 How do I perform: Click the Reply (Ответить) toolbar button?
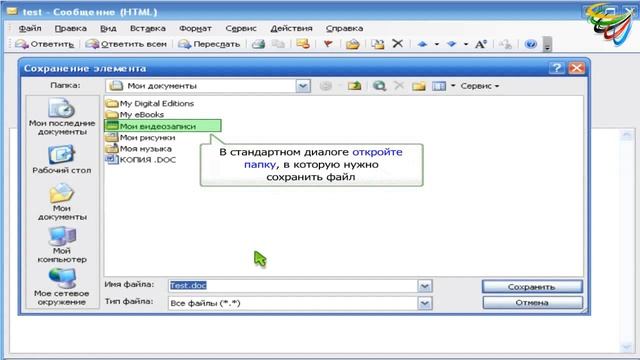pyautogui.click(x=44, y=44)
